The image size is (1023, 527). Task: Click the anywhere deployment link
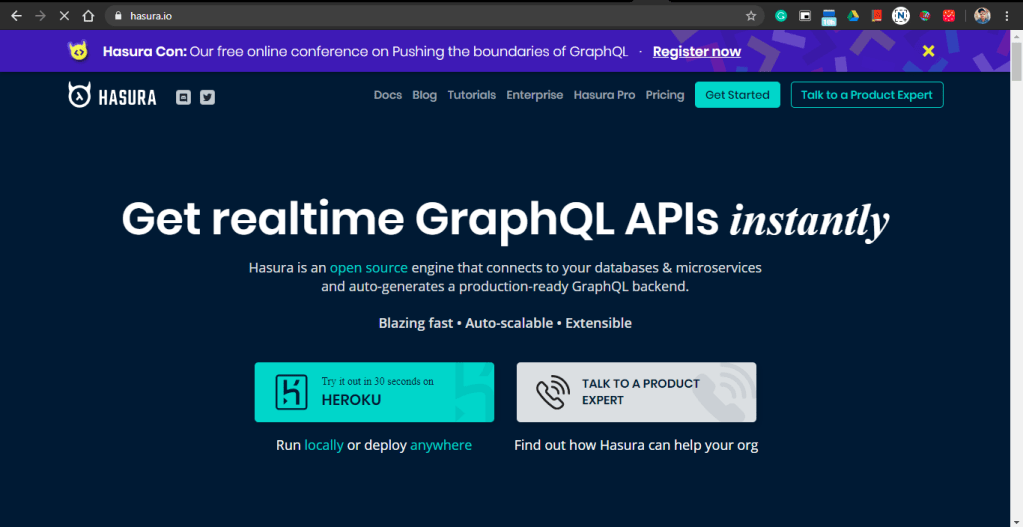[x=440, y=445]
